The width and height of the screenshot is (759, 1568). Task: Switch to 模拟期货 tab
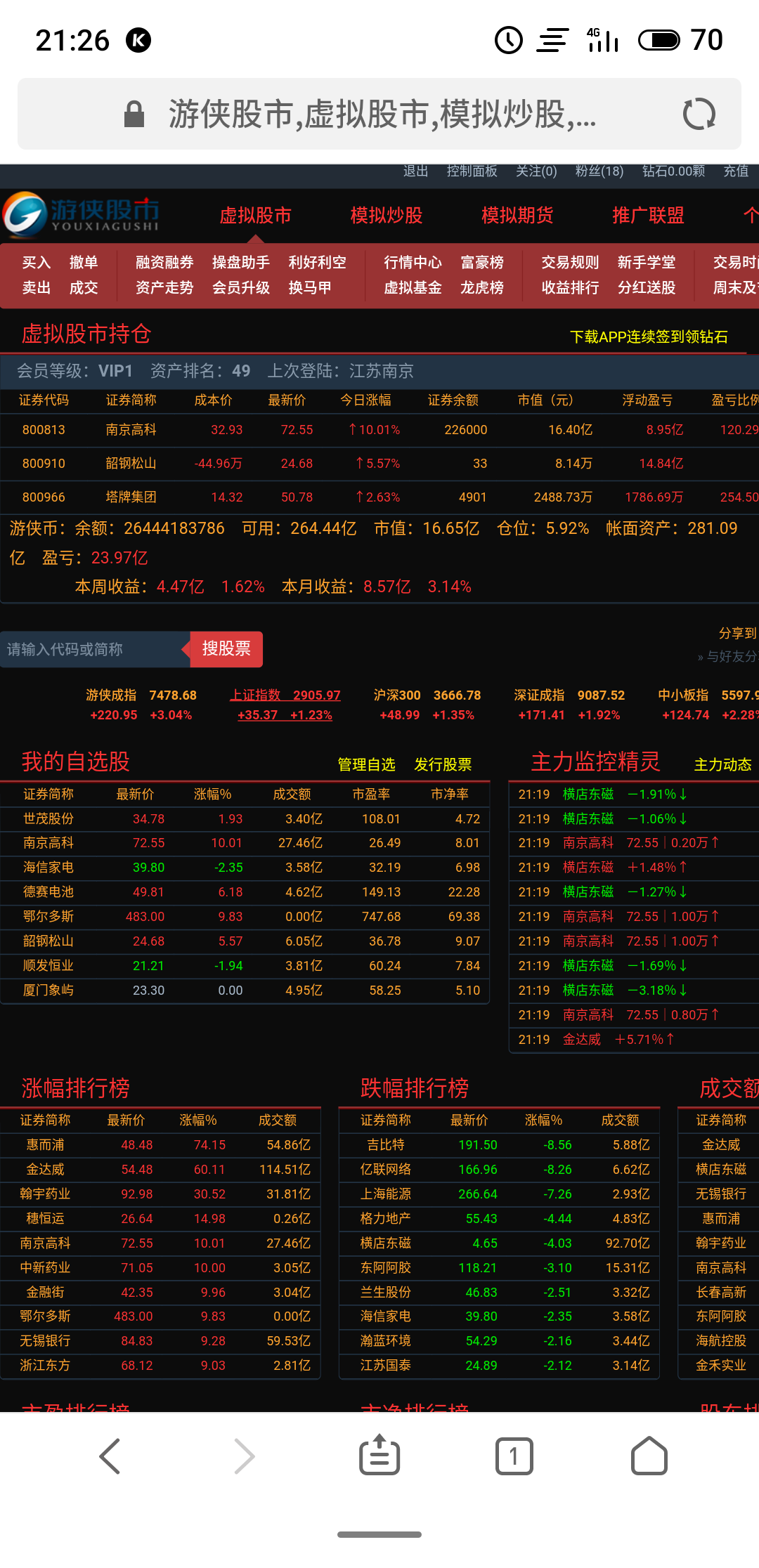point(517,215)
